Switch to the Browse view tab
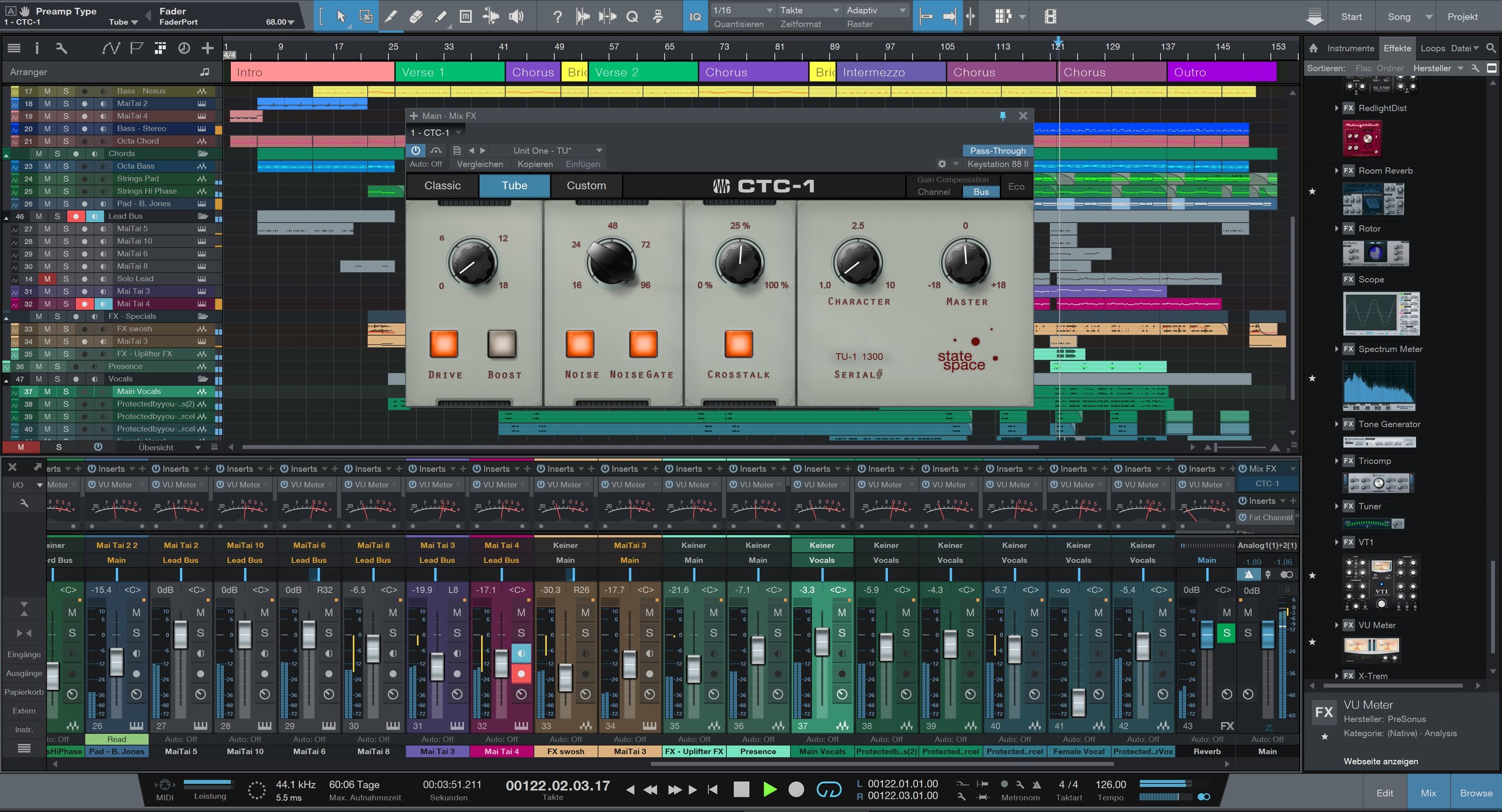 click(x=1476, y=793)
